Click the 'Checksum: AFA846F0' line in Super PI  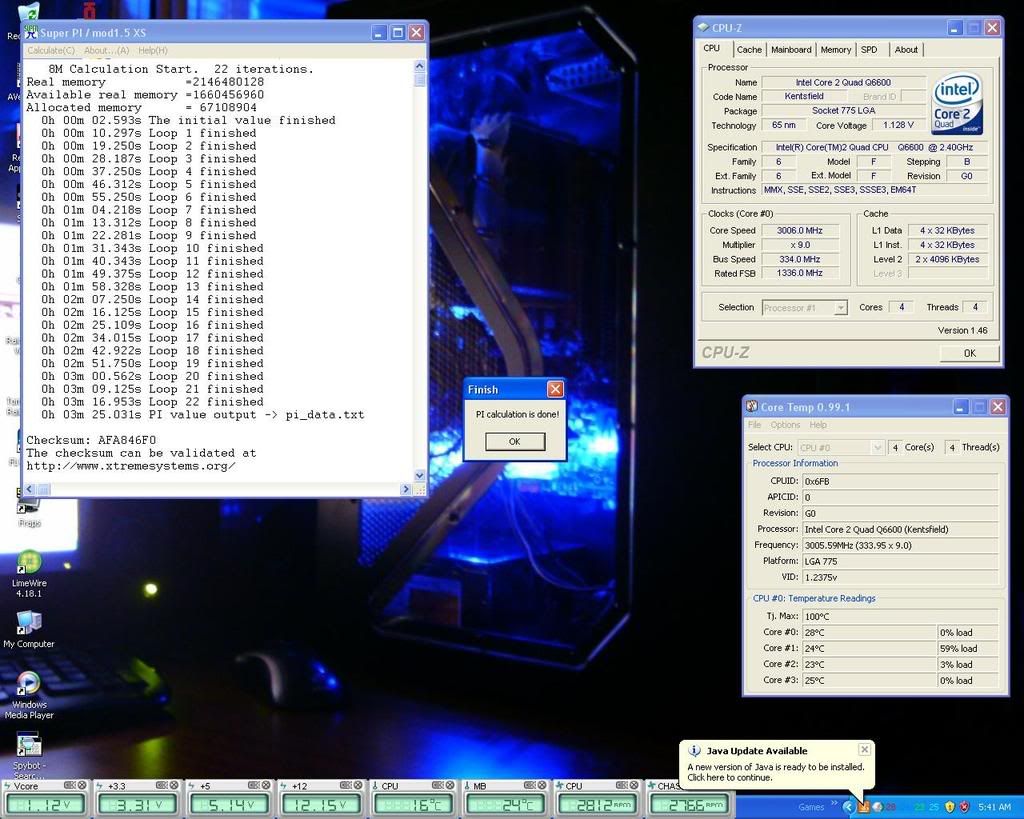pyautogui.click(x=91, y=440)
